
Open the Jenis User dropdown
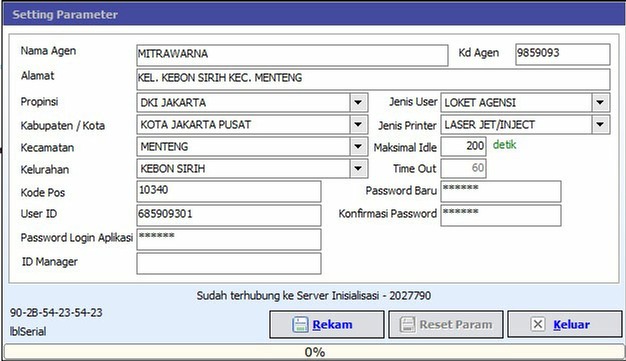[600, 103]
